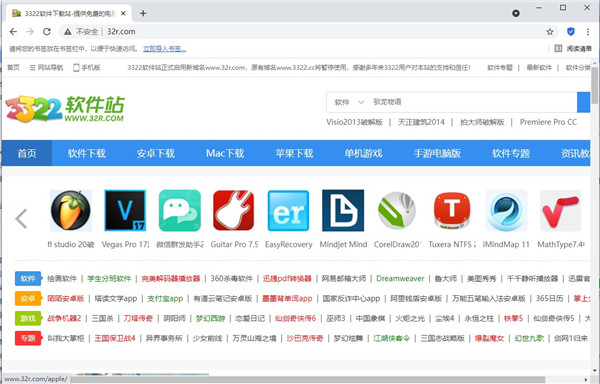Reload the page with the refresh icon
Image resolution: width=600 pixels, height=384 pixels.
[x=47, y=32]
